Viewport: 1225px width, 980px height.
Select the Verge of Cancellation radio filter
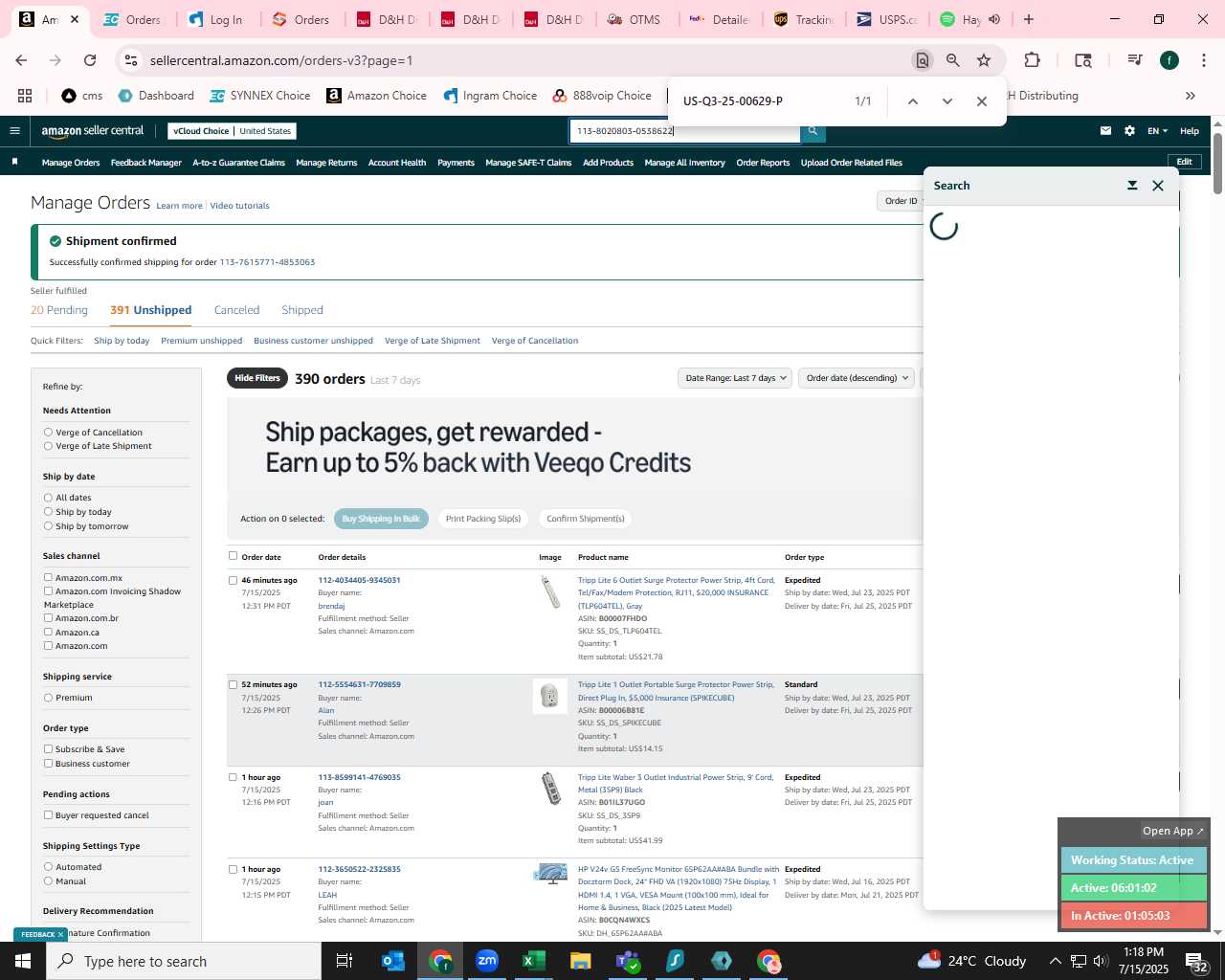pyautogui.click(x=48, y=433)
